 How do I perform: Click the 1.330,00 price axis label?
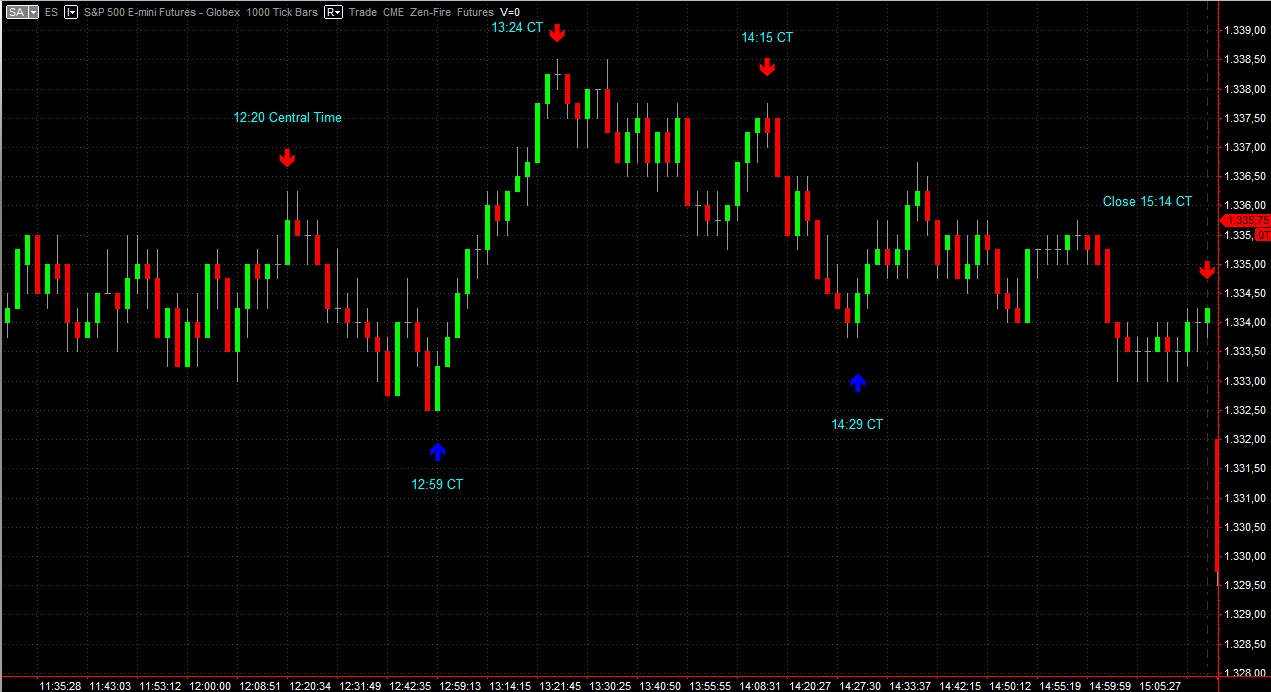click(x=1245, y=557)
